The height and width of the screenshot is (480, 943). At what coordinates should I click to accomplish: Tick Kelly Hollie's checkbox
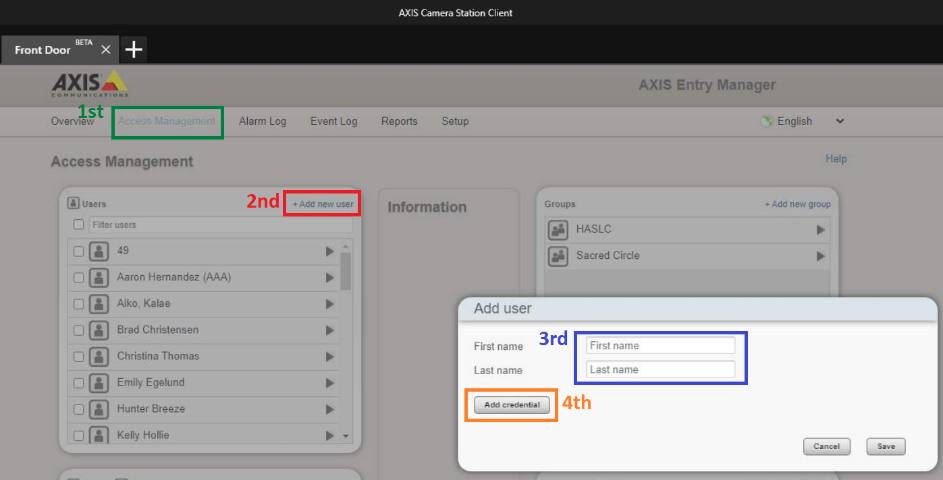[x=78, y=436]
